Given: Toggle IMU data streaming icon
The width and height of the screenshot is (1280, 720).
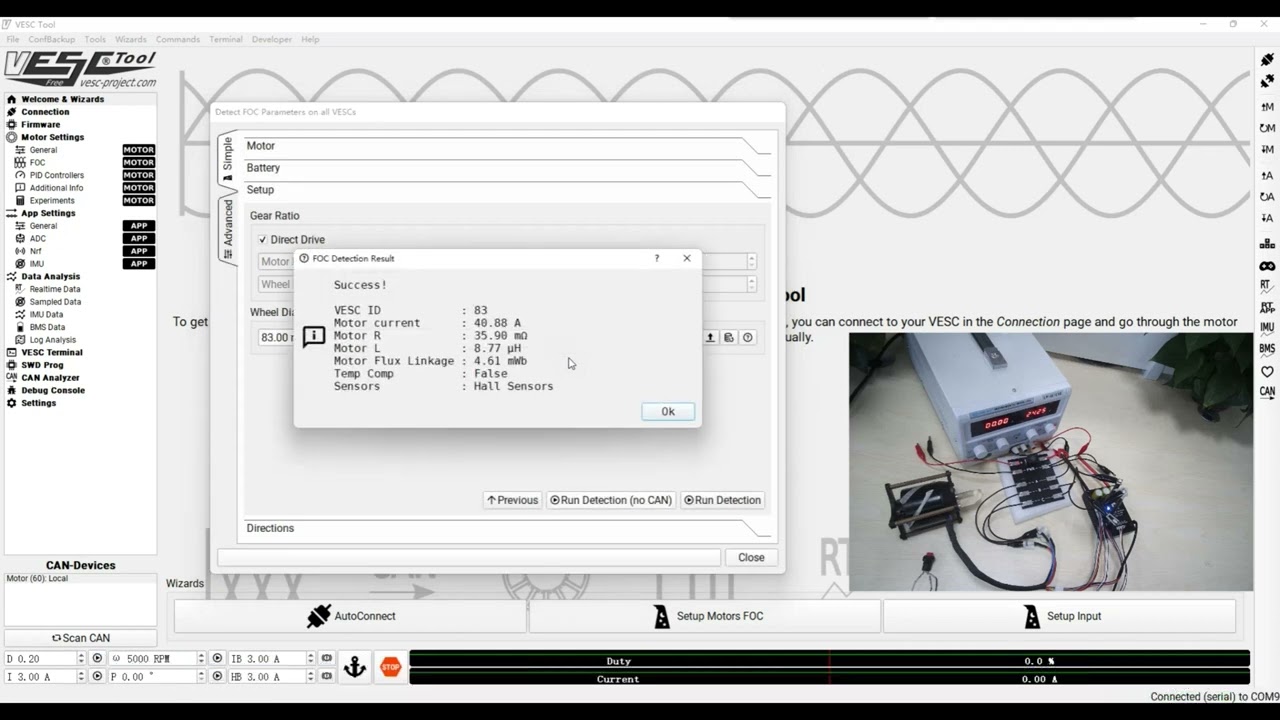Looking at the screenshot, I should point(1267,328).
